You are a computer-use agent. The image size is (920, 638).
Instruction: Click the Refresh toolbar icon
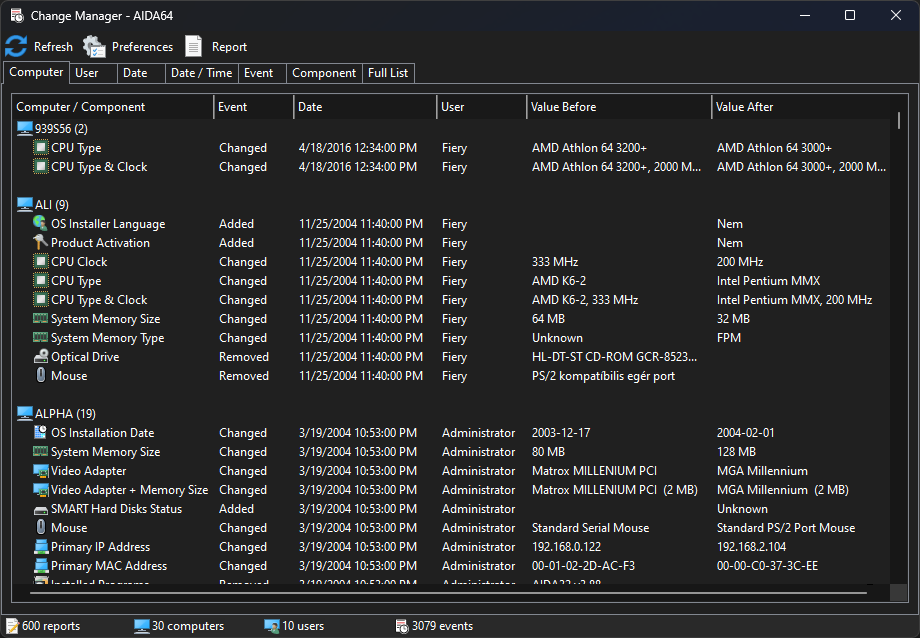pyautogui.click(x=16, y=46)
